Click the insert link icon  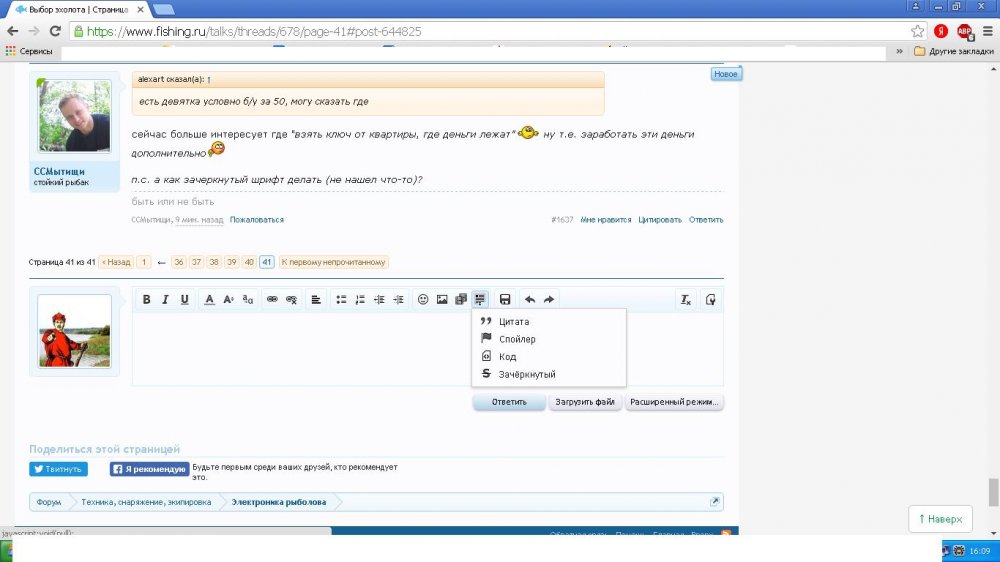tap(272, 299)
